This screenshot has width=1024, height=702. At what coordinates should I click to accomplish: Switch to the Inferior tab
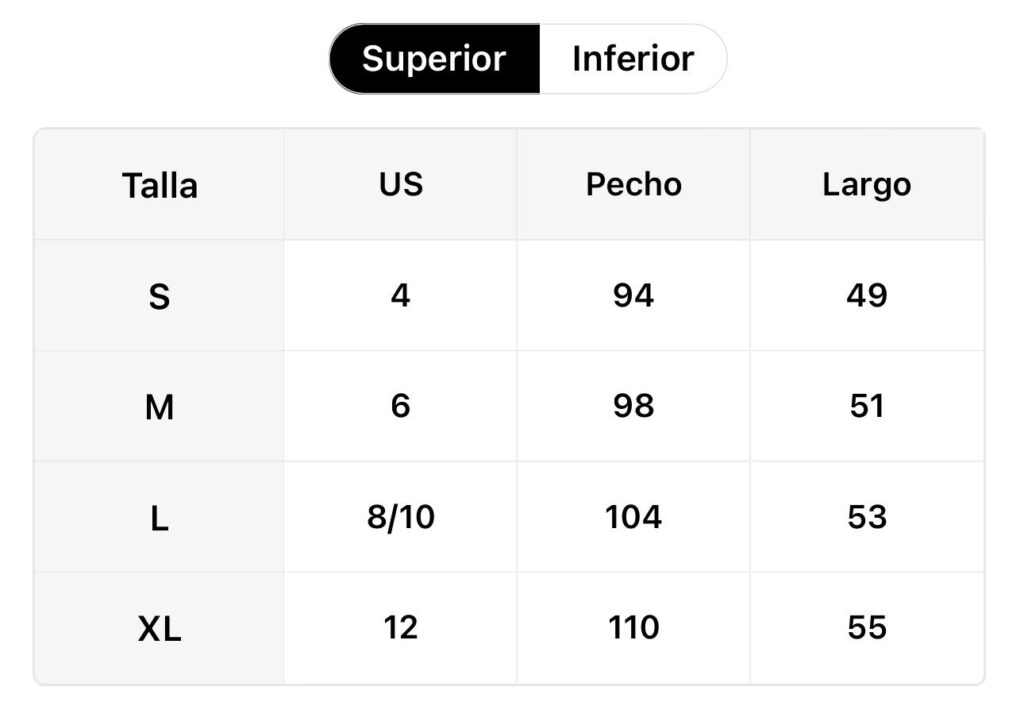tap(633, 59)
